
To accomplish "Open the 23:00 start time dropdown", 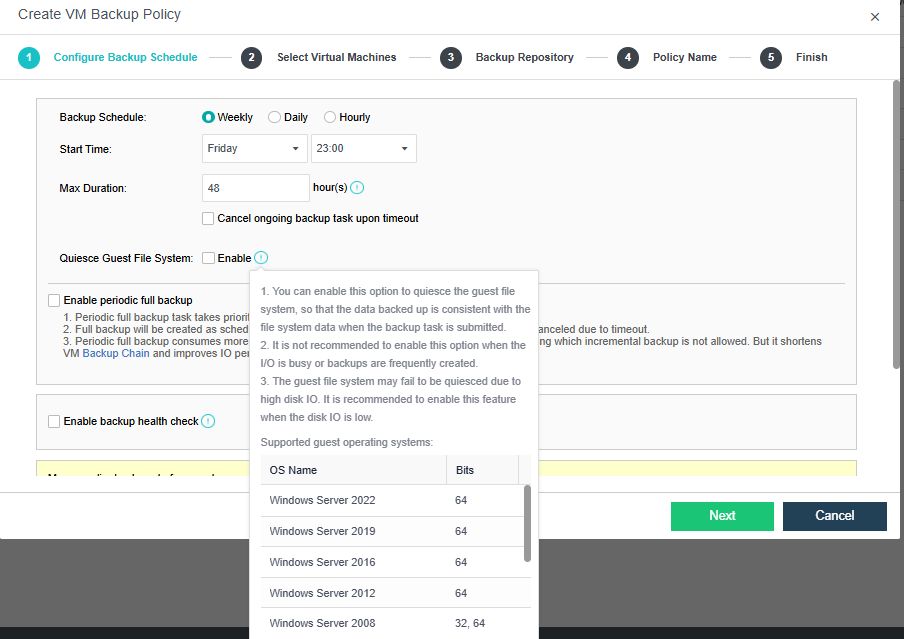I will (x=363, y=148).
